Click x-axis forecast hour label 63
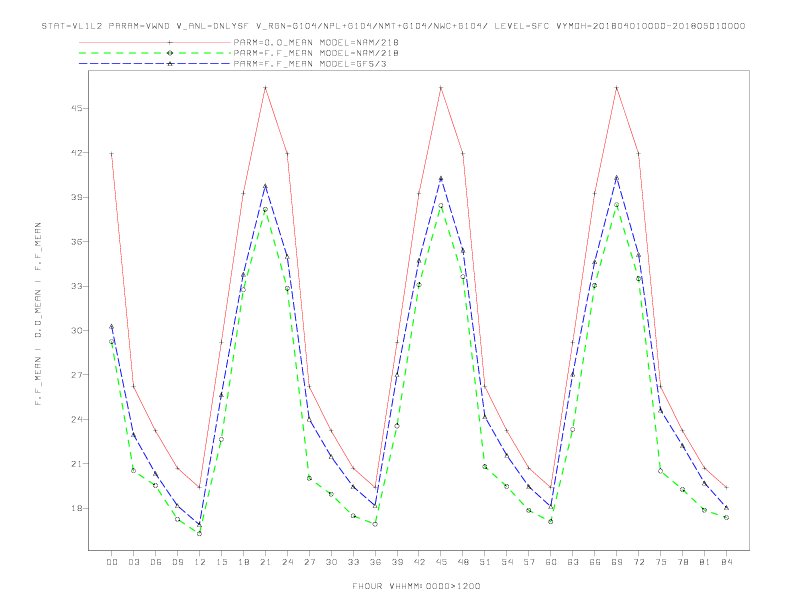 click(573, 562)
